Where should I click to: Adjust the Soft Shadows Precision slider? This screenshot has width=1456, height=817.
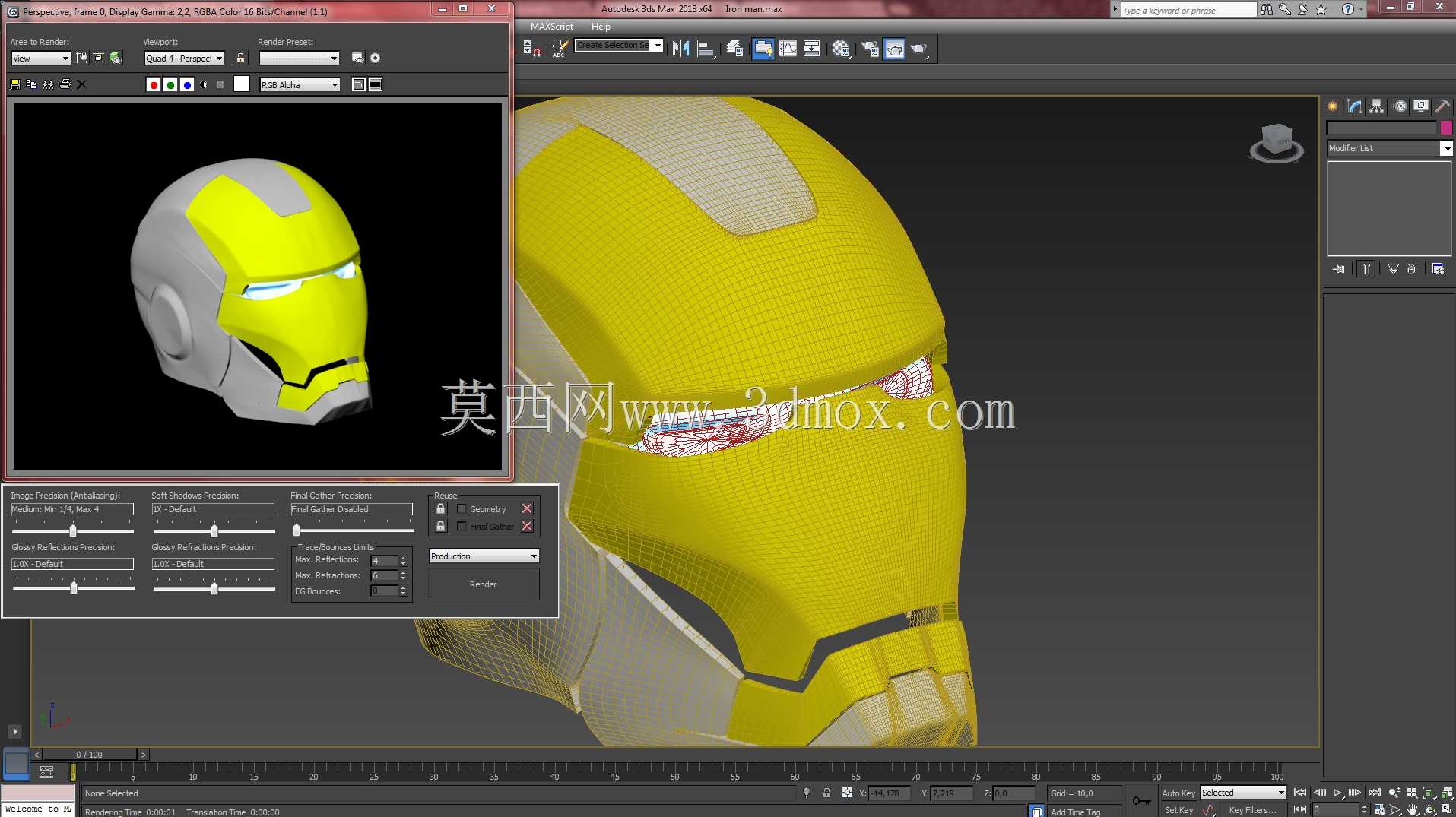coord(214,530)
